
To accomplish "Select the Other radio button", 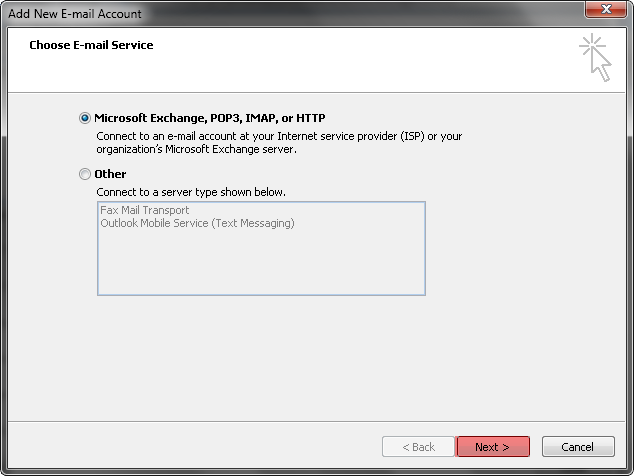I will [x=85, y=174].
